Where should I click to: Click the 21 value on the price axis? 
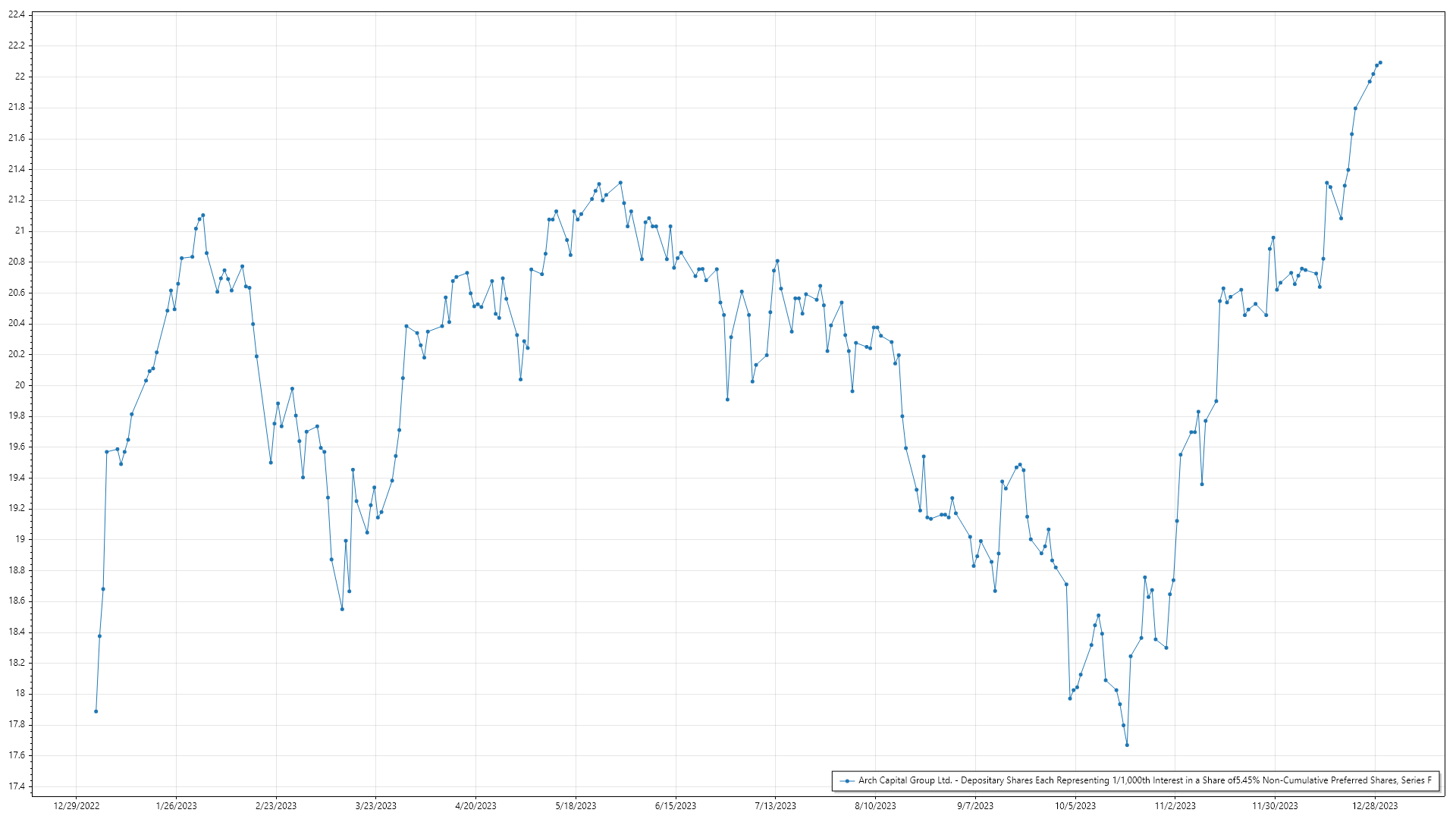click(x=20, y=231)
